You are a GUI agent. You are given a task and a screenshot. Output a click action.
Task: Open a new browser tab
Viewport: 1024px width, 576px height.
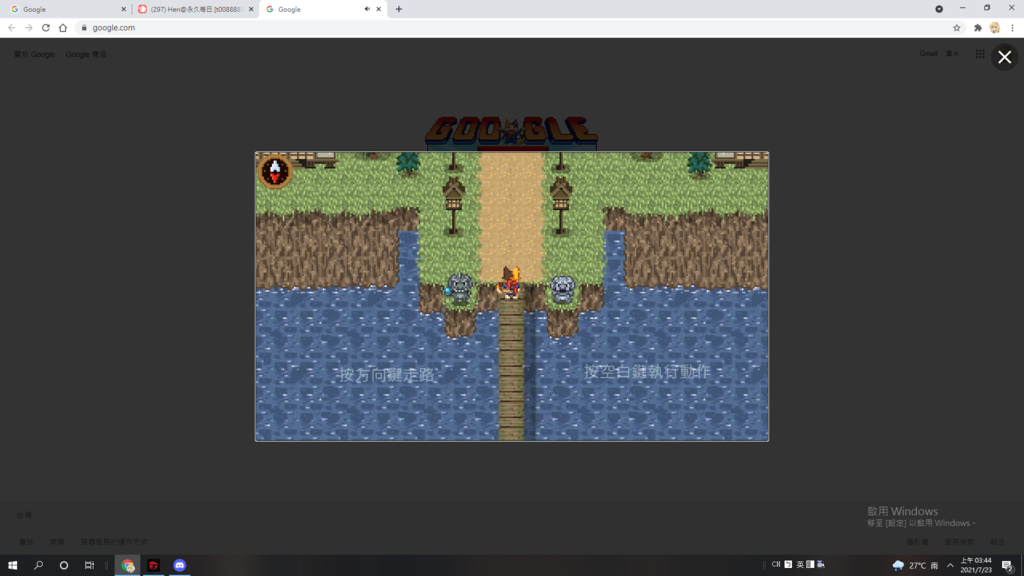tap(399, 9)
